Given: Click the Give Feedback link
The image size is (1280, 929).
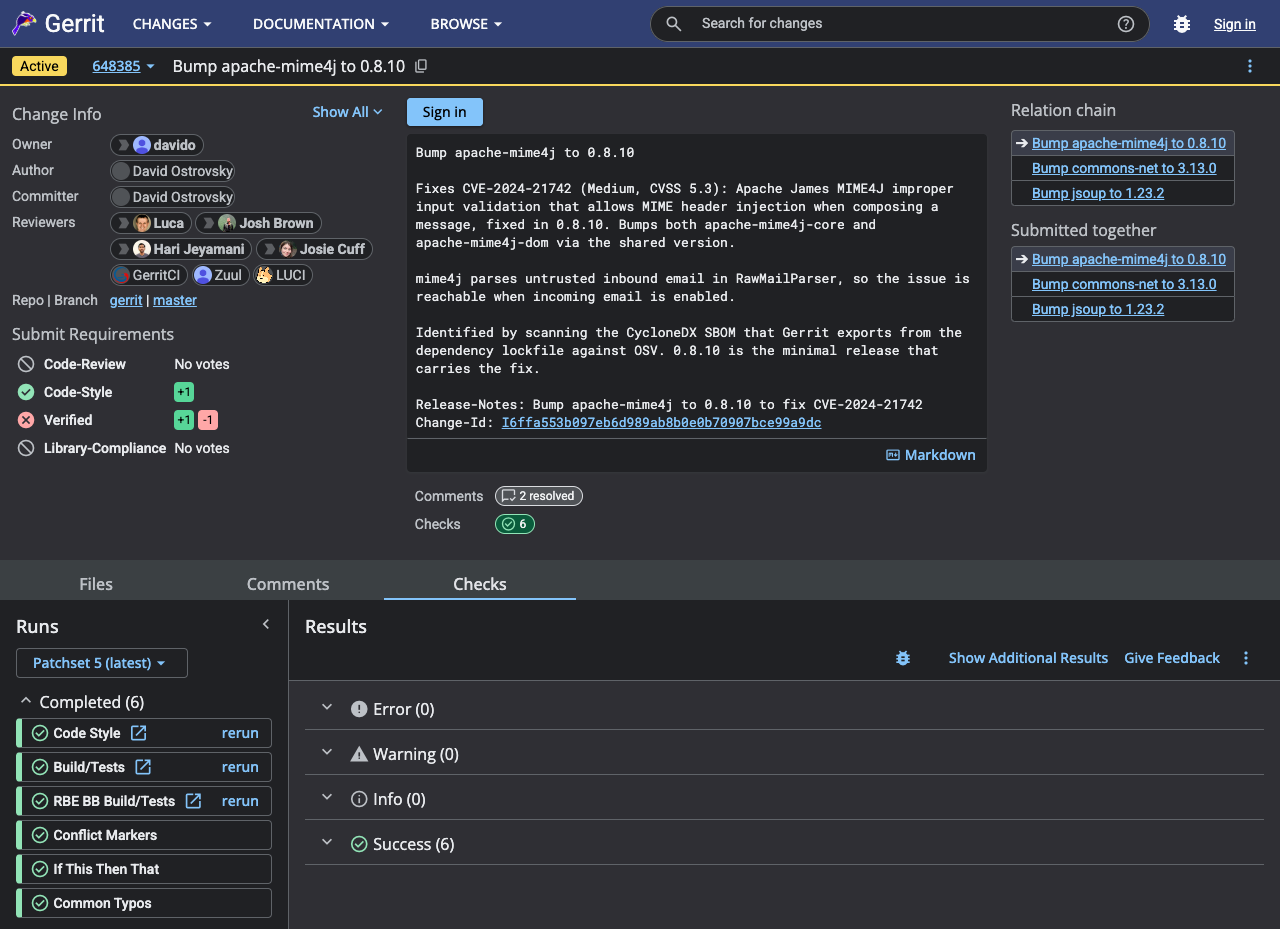Looking at the screenshot, I should [x=1172, y=658].
